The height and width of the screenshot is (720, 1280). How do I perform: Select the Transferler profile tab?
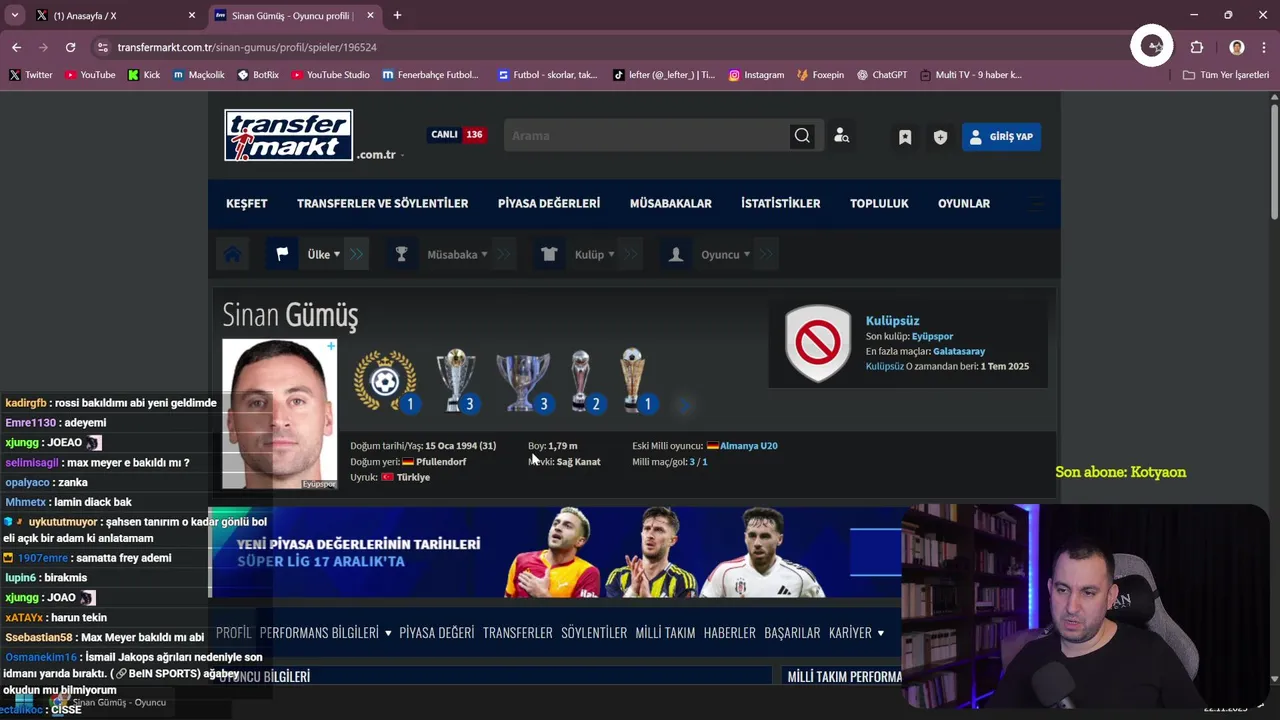(518, 633)
